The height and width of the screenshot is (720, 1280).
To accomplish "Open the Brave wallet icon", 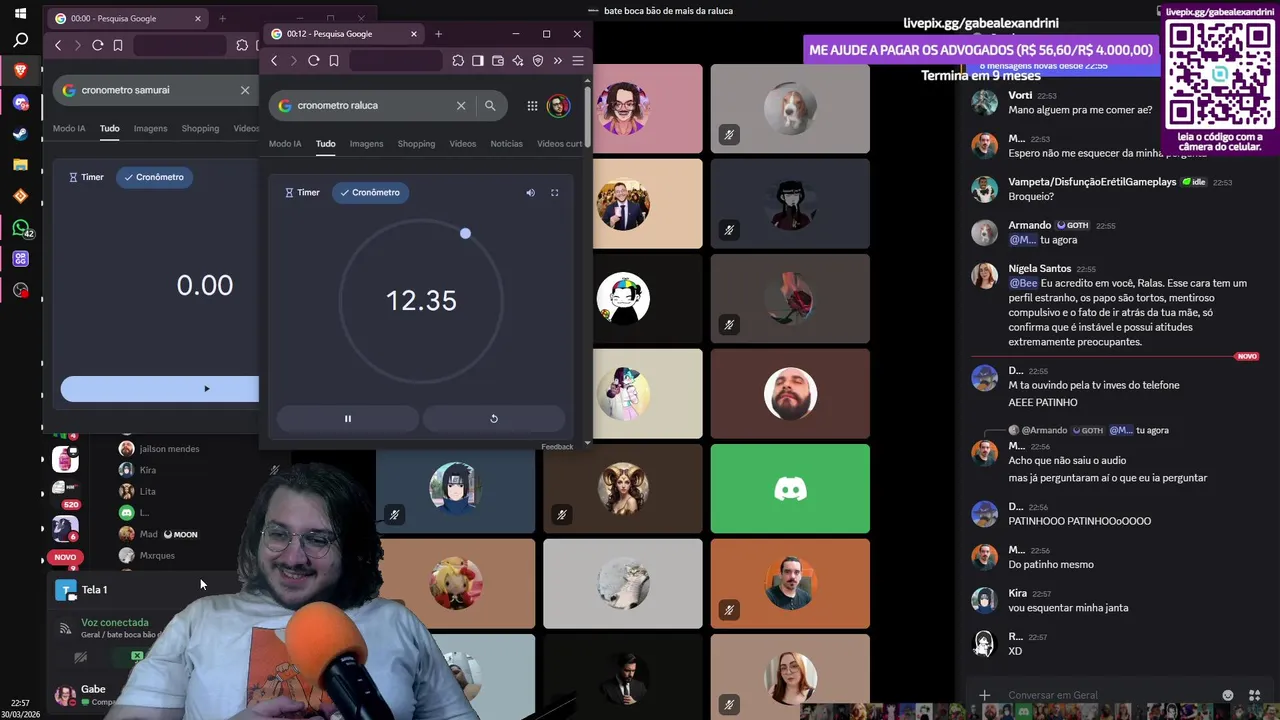I will click(x=498, y=61).
